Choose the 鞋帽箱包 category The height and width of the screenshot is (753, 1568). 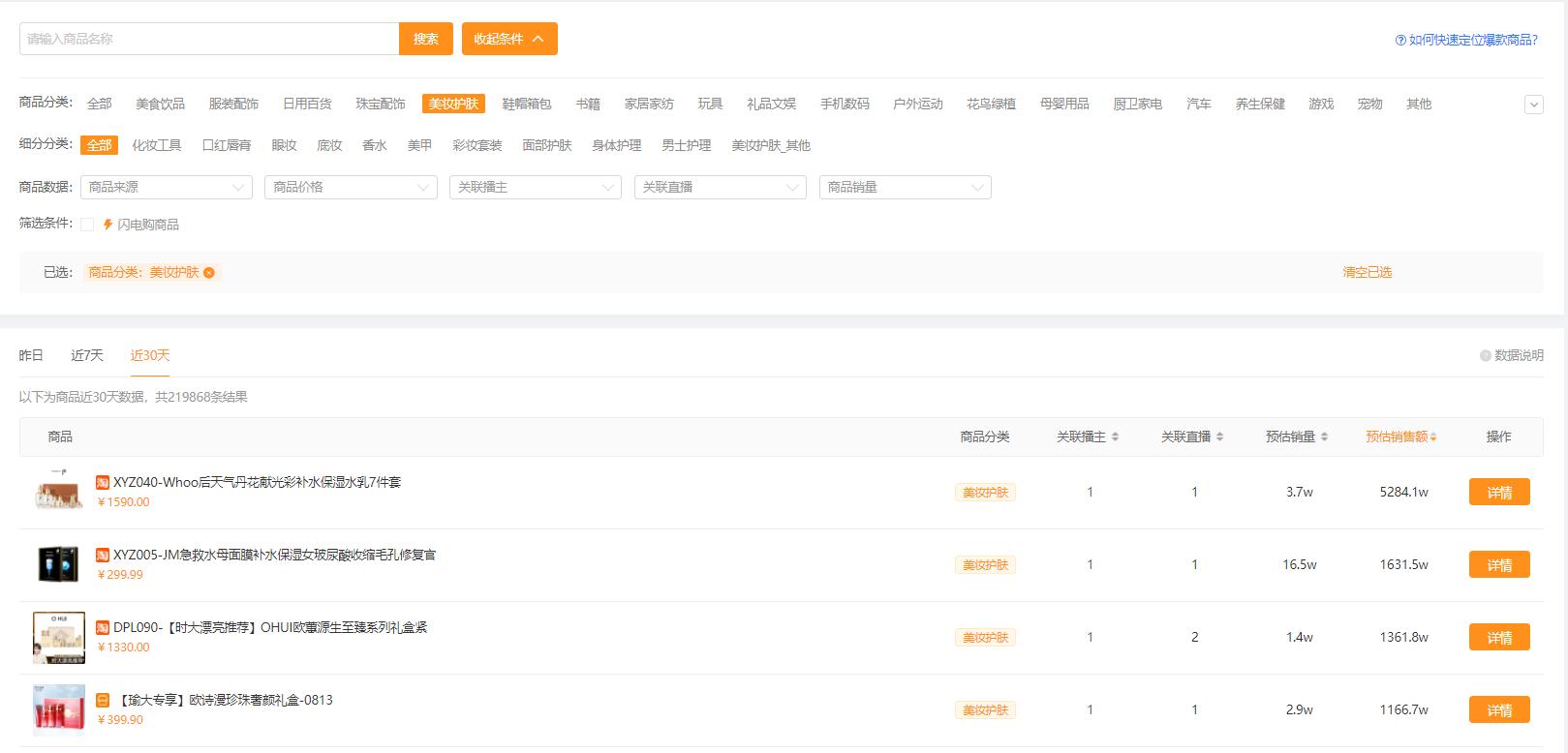[527, 104]
